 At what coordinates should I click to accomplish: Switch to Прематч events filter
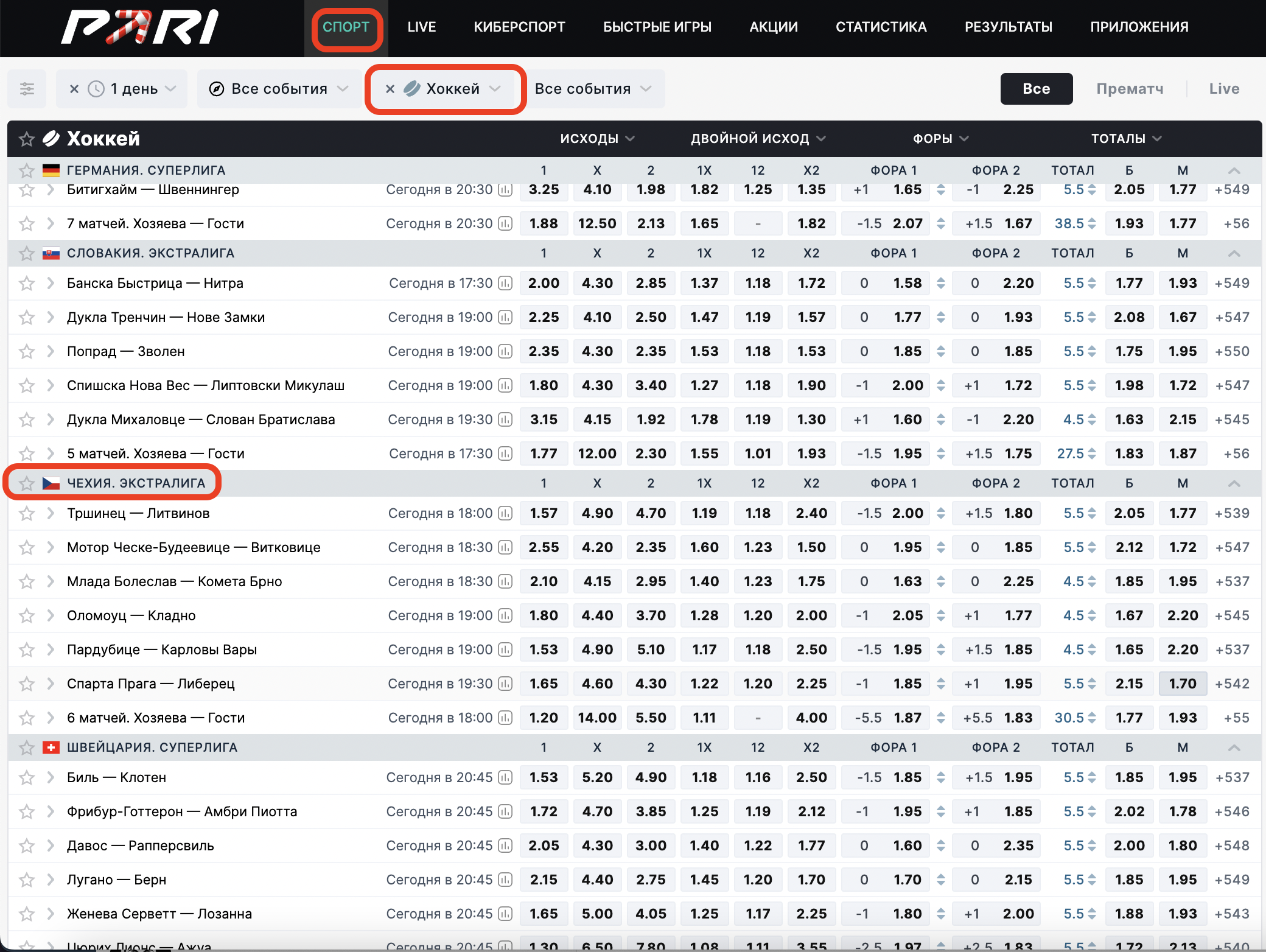coord(1130,89)
